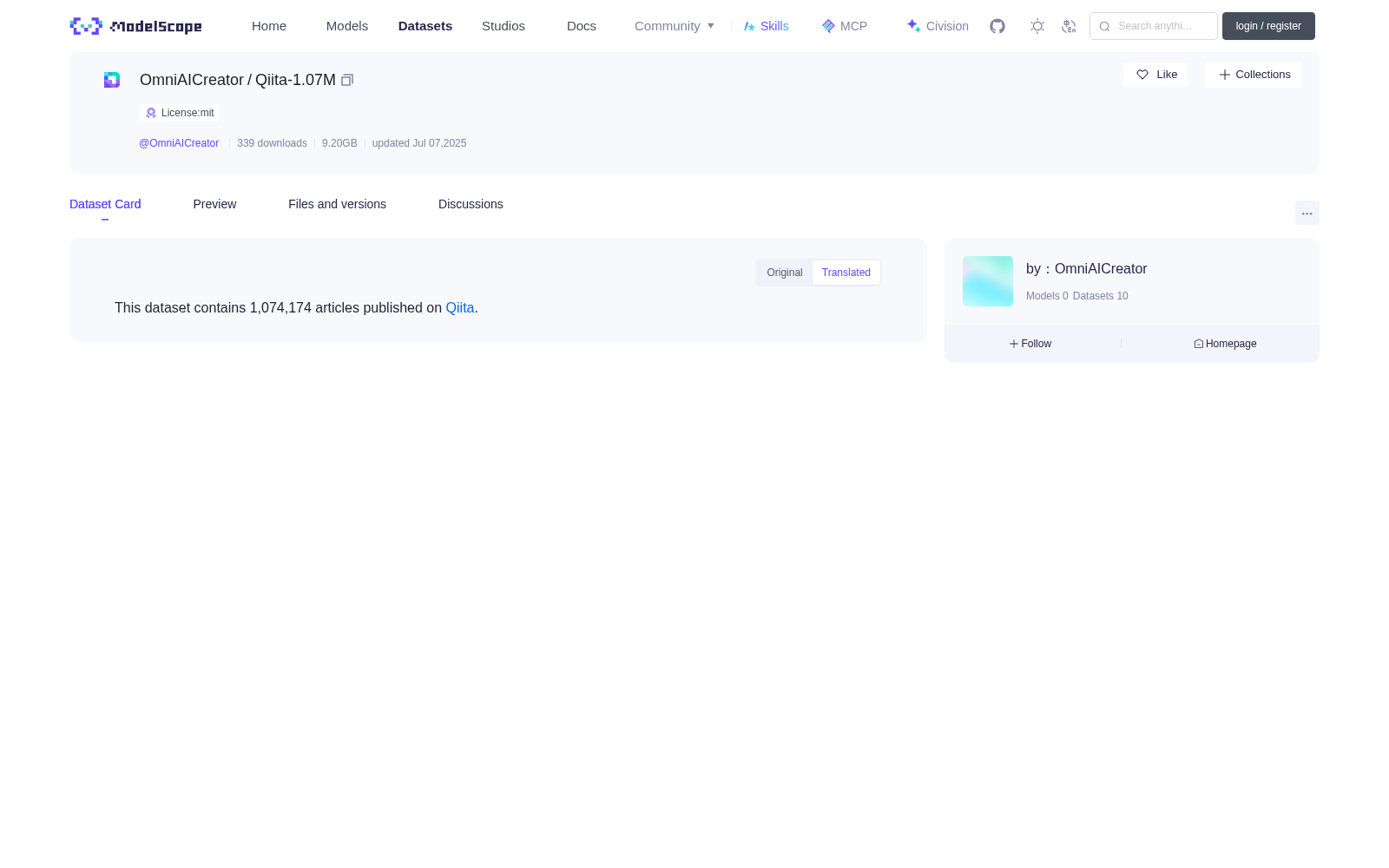This screenshot has width=1389, height=868.
Task: Switch to the Dataset Card tab
Action: point(105,204)
